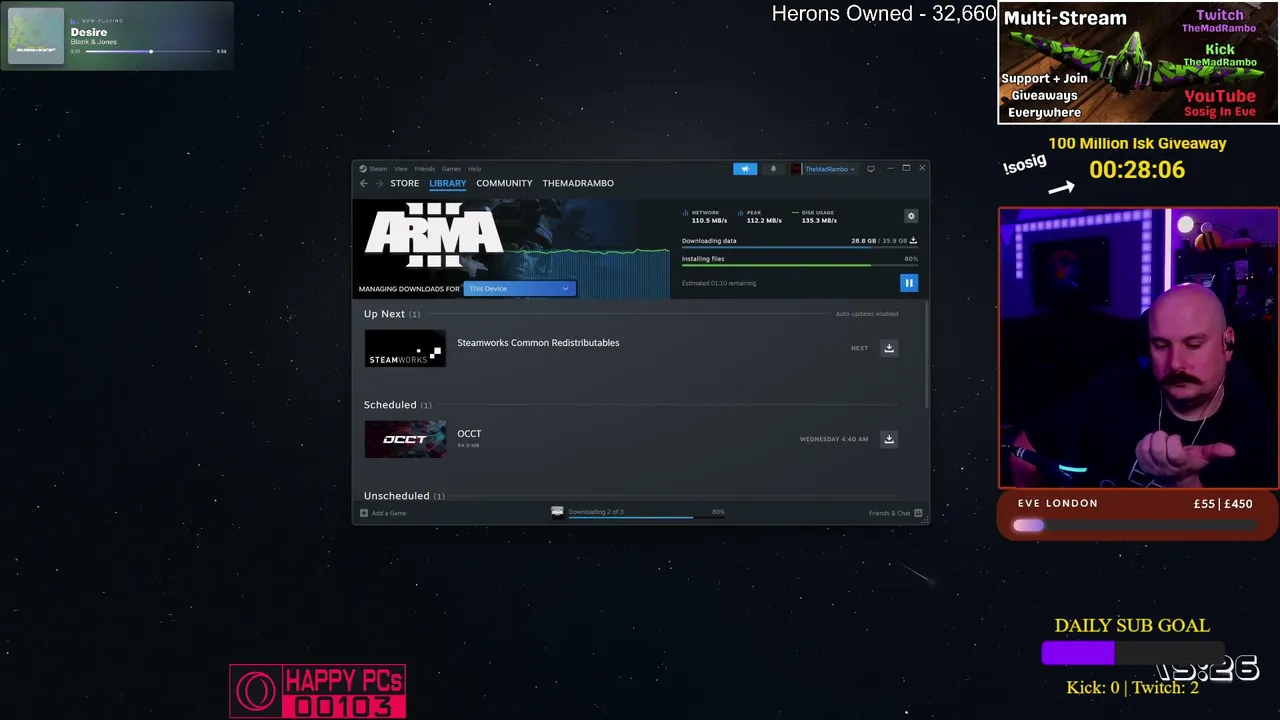This screenshot has width=1280, height=720.
Task: Start the OCCT download now
Action: tap(889, 439)
